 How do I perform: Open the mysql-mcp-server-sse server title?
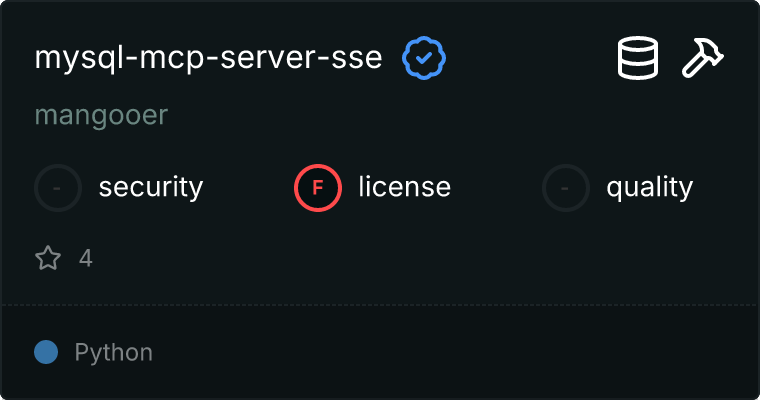coord(208,59)
